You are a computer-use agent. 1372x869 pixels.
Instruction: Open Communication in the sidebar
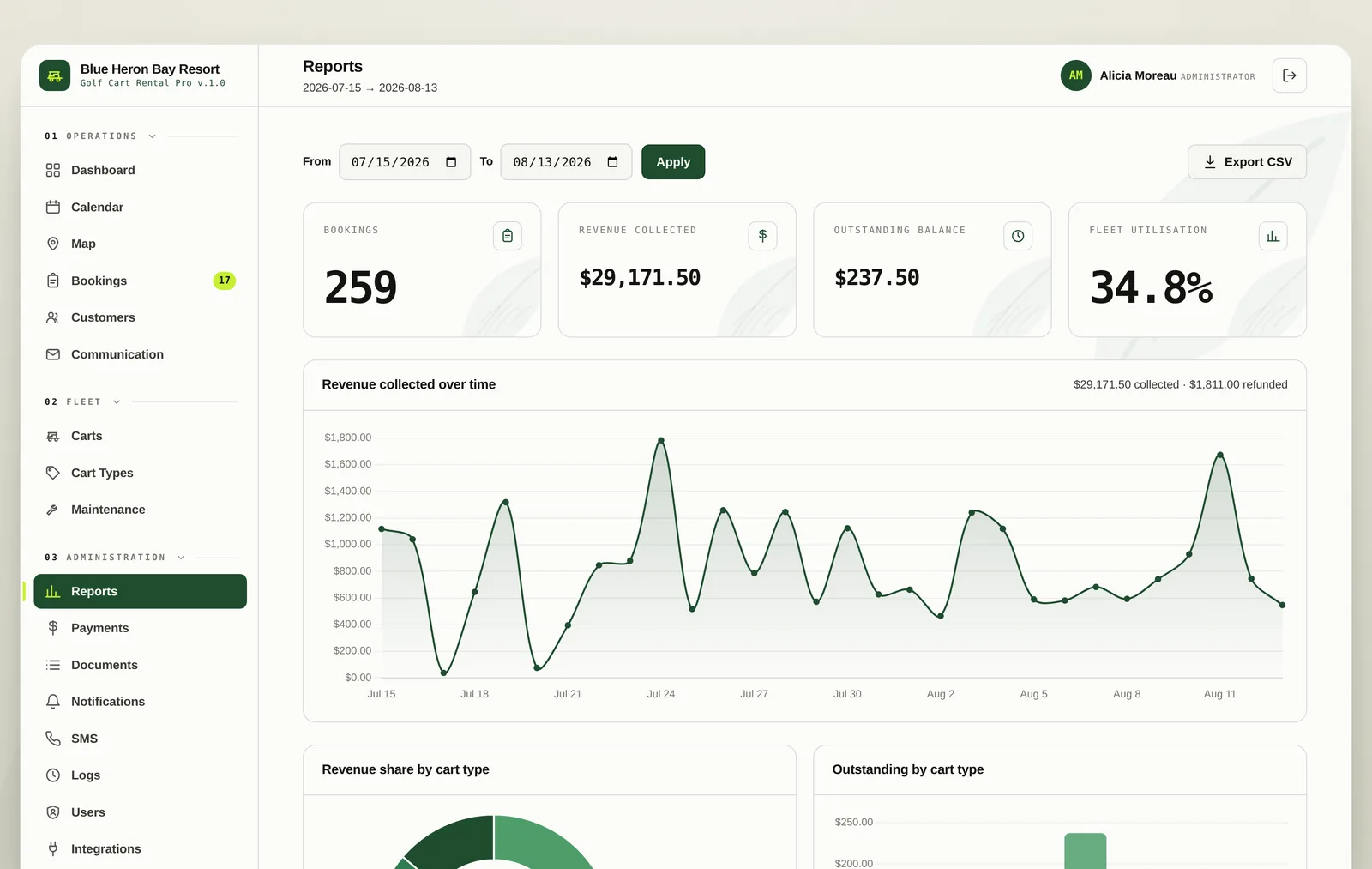click(x=140, y=354)
